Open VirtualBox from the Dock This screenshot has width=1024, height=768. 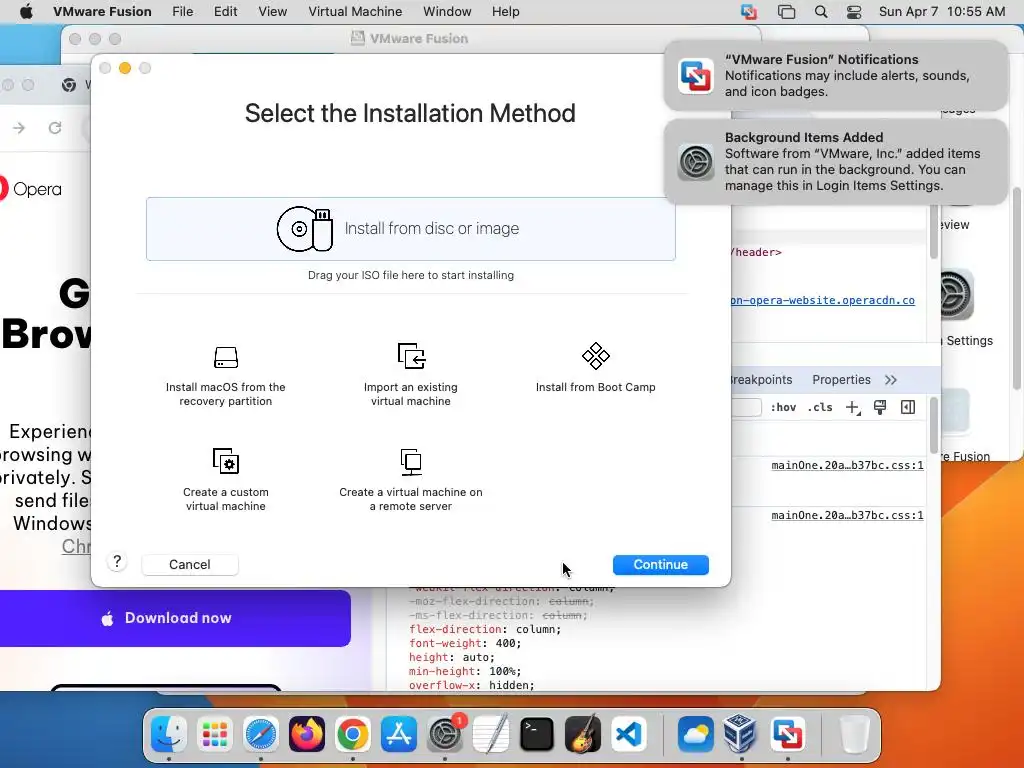(741, 734)
